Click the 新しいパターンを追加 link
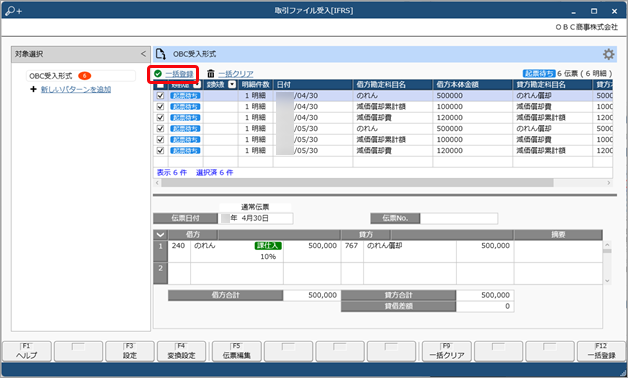 click(76, 89)
